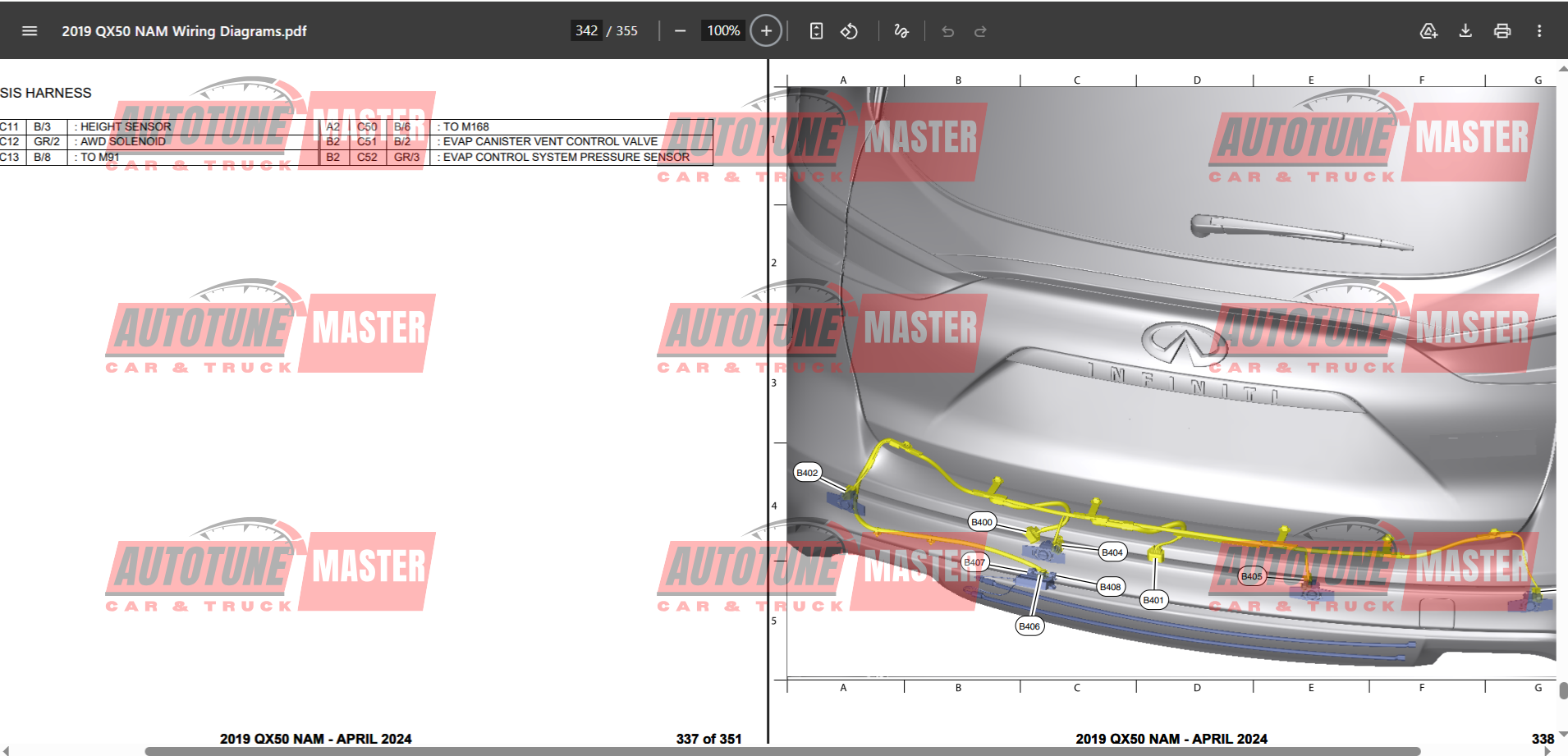Print the wiring diagrams document
The height and width of the screenshot is (756, 1568).
point(1502,31)
